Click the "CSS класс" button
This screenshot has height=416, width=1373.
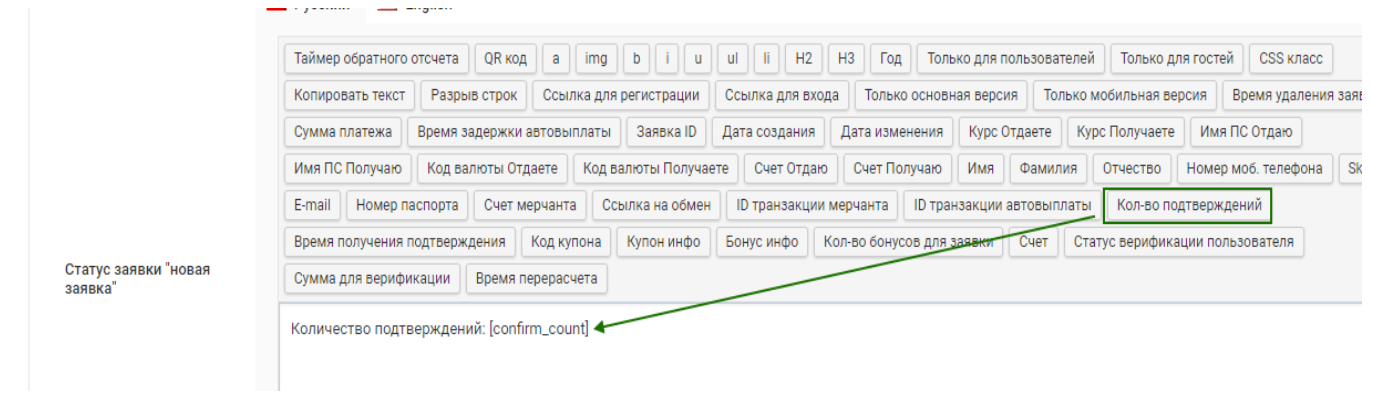pyautogui.click(x=1291, y=59)
